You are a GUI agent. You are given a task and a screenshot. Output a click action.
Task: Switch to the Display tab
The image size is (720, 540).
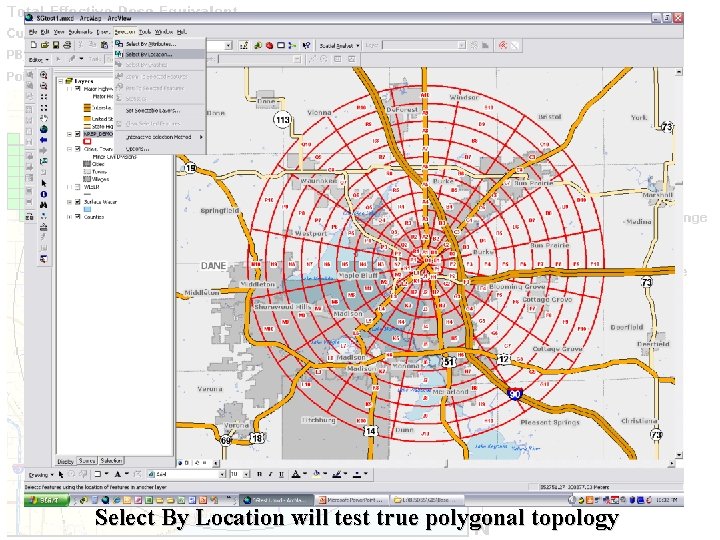[x=66, y=461]
